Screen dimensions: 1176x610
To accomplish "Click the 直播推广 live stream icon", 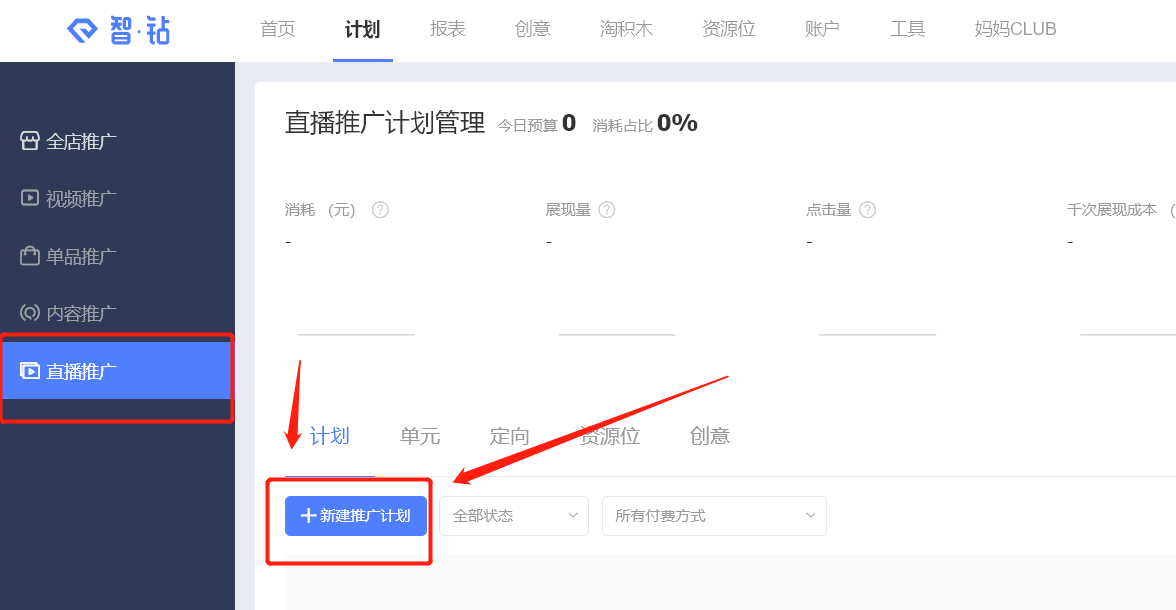I will [30, 371].
